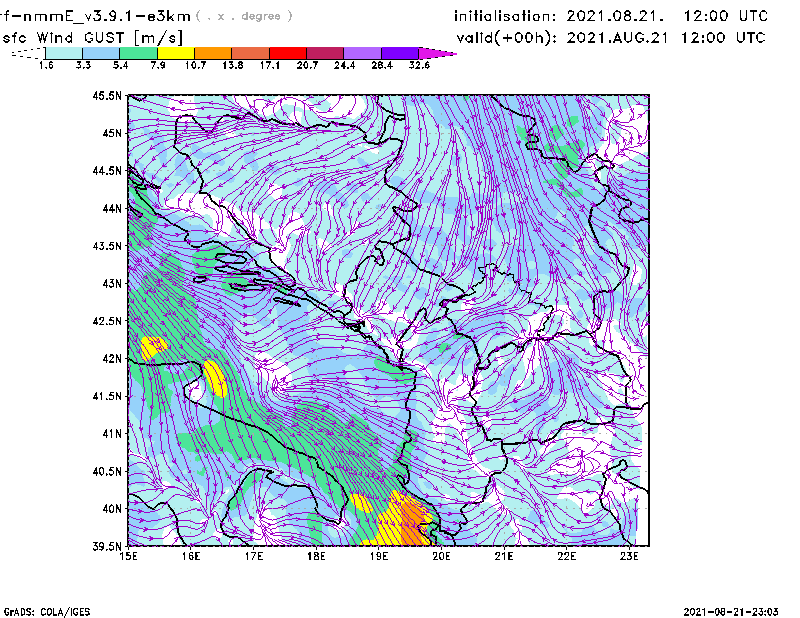Image resolution: width=800 pixels, height=618 pixels.
Task: Click longitude label 18E
Action: click(316, 556)
